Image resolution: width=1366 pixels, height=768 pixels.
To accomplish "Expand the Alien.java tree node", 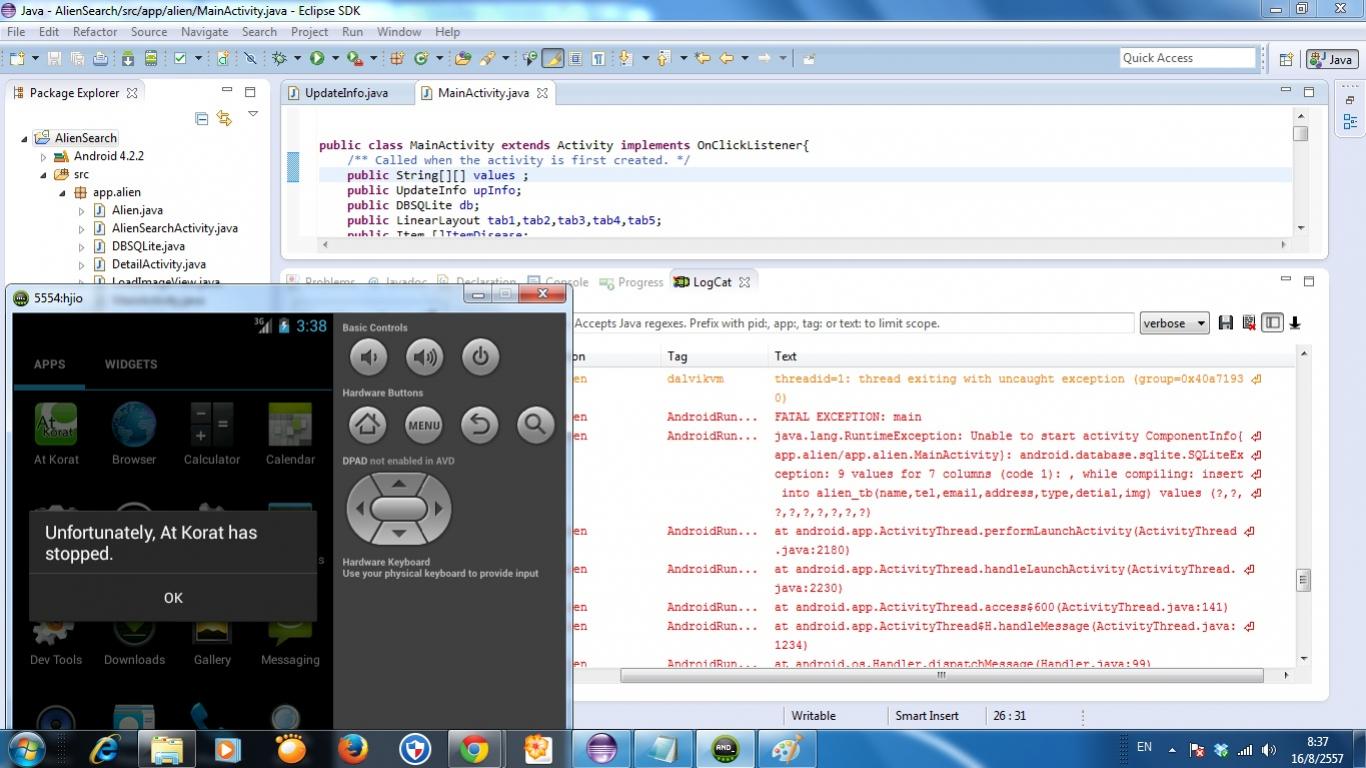I will coord(81,210).
